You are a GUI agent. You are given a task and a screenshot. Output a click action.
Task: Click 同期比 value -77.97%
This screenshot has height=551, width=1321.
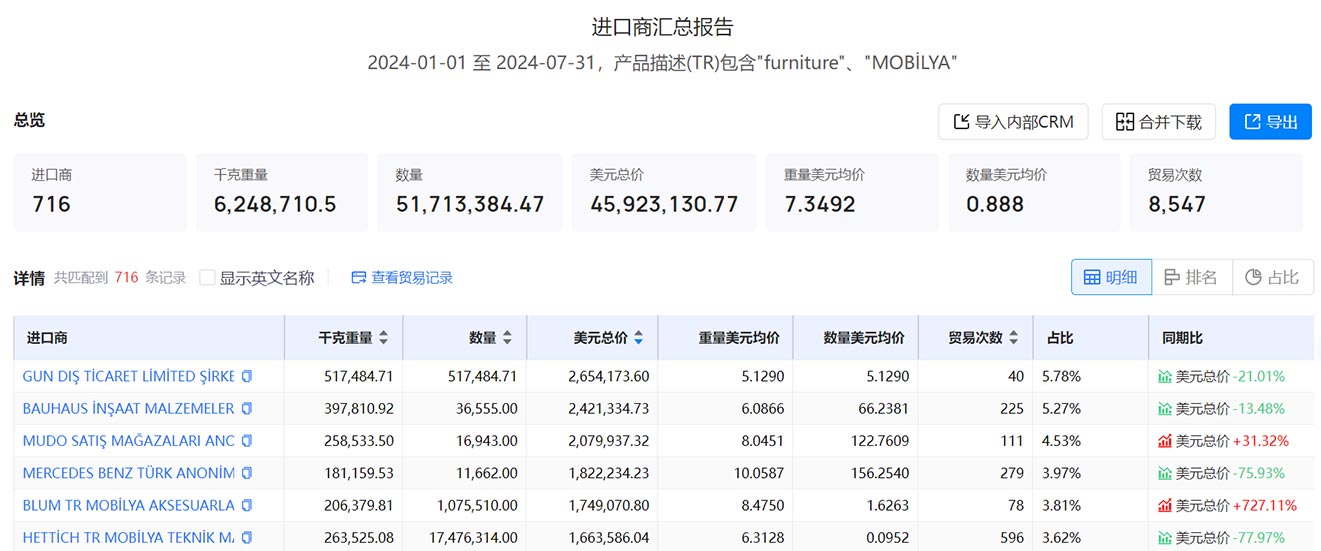point(1260,538)
